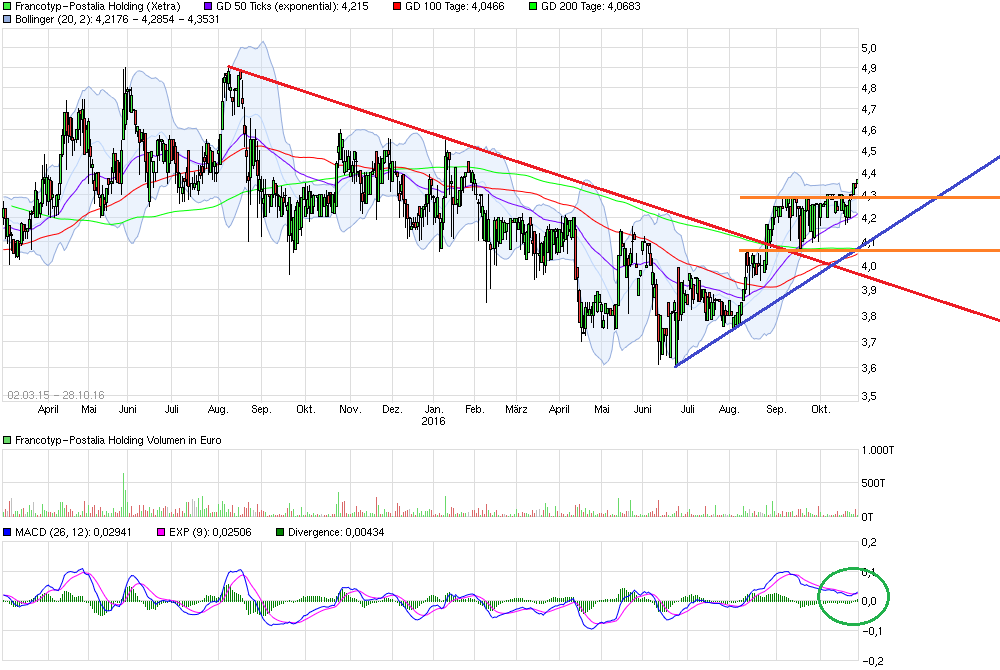The image size is (1000, 670).
Task: Click the green Volumen in Euro legend swatch
Action: tap(7, 440)
